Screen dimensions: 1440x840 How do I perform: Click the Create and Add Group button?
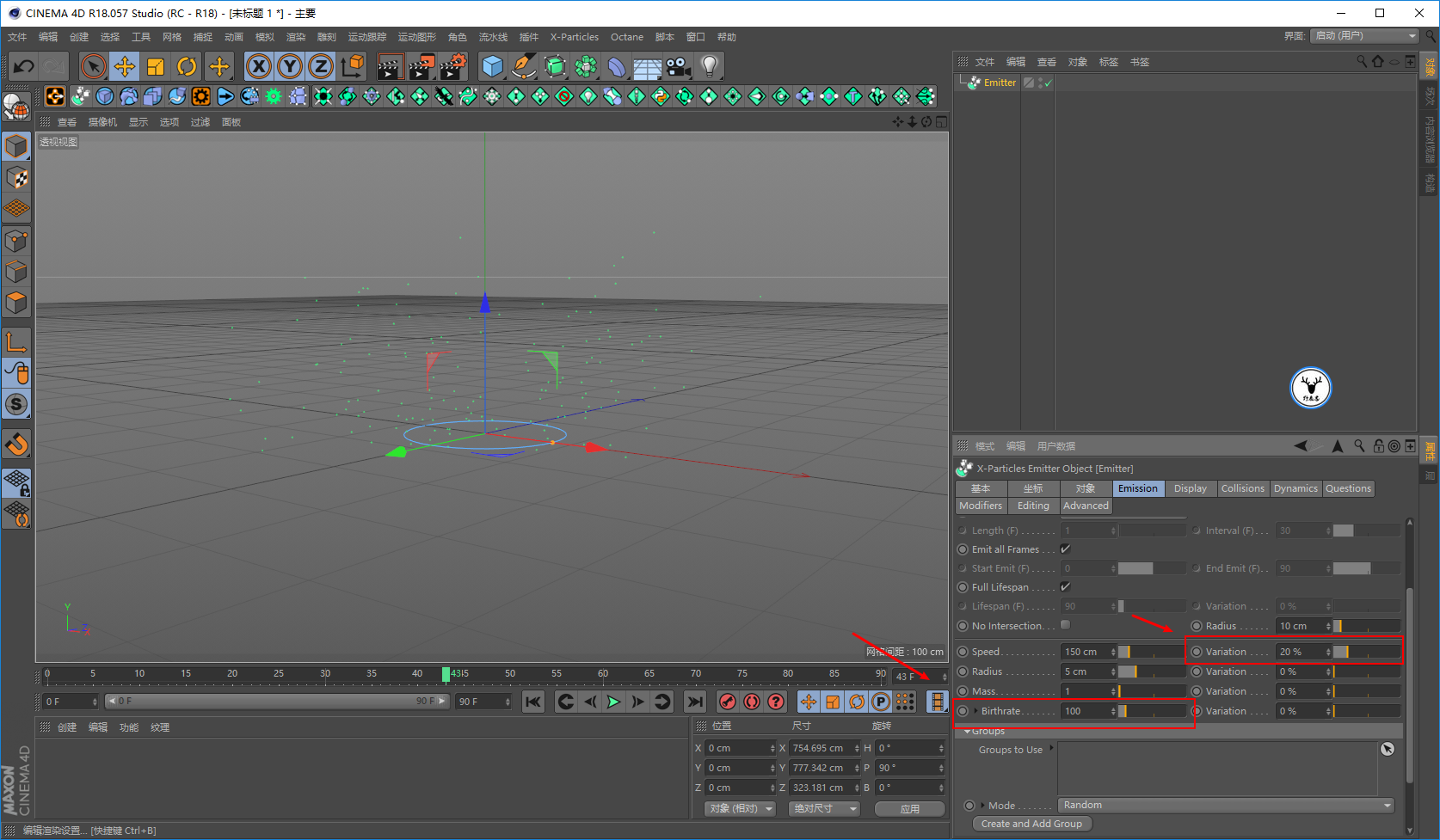[x=1032, y=824]
